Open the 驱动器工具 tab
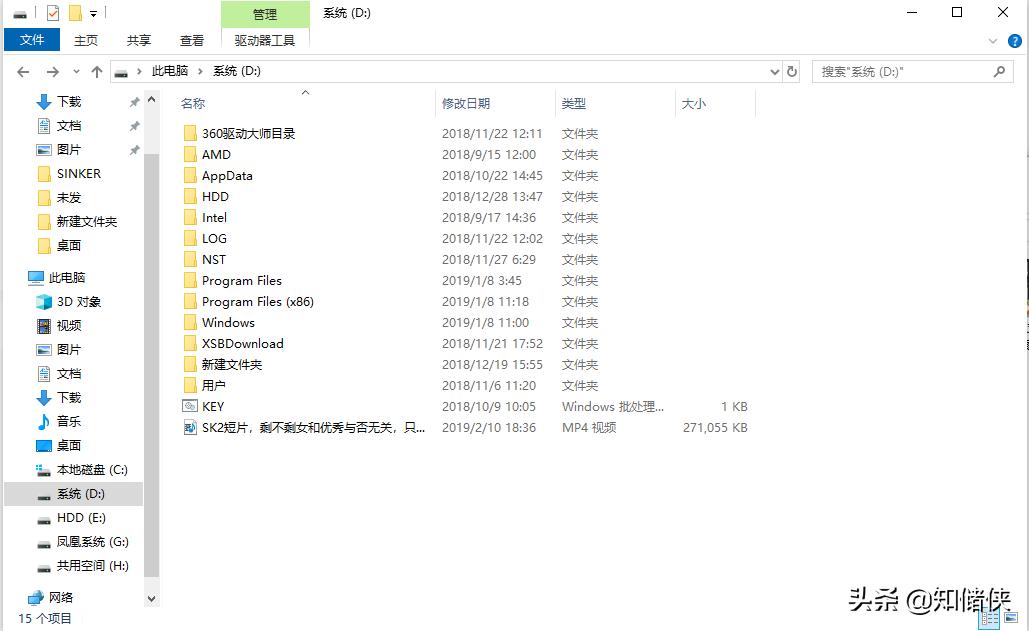This screenshot has height=631, width=1029. (x=265, y=41)
